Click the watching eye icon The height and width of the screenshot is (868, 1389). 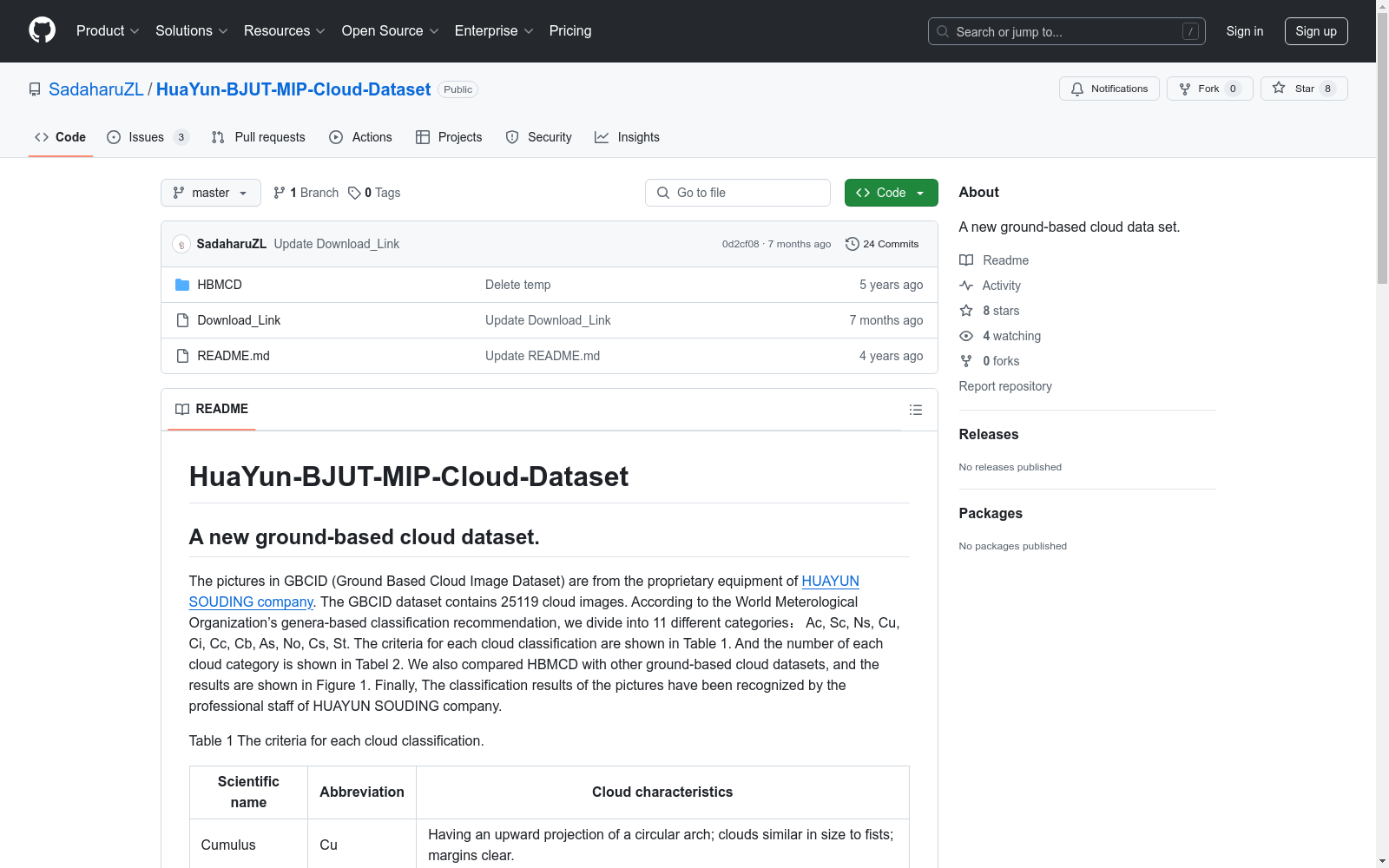click(x=966, y=336)
